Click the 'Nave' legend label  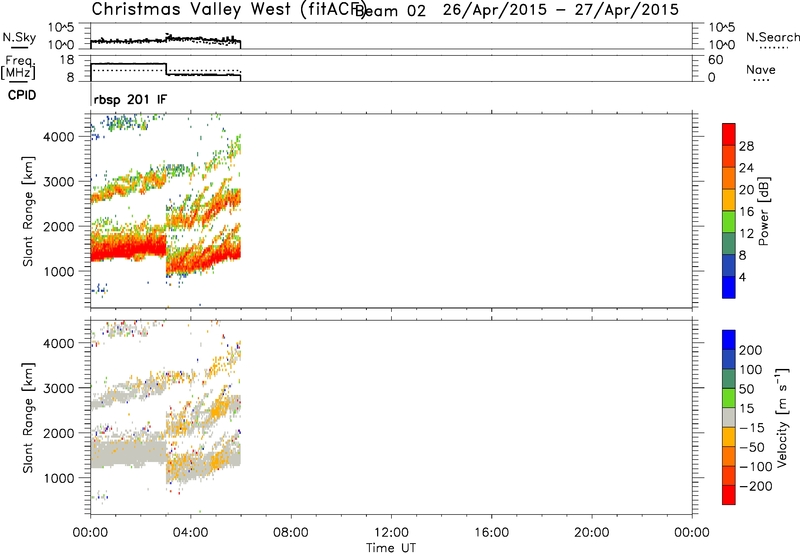point(760,69)
